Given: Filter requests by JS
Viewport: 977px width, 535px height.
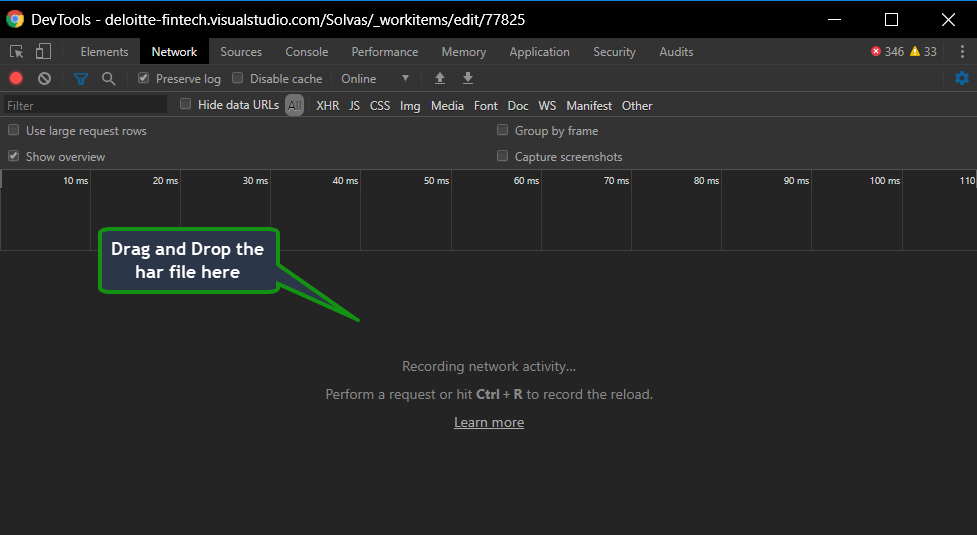Looking at the screenshot, I should click(x=355, y=106).
